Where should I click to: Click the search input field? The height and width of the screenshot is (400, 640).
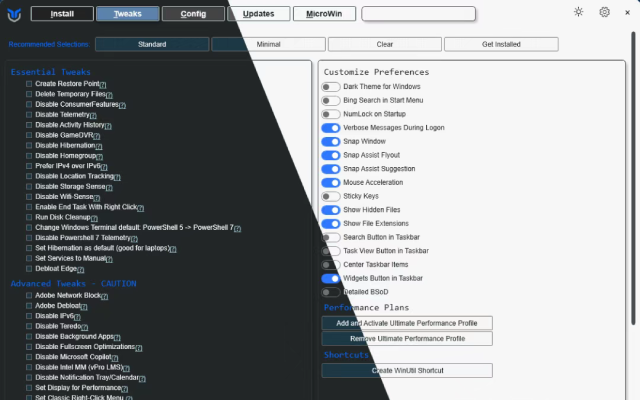point(418,14)
